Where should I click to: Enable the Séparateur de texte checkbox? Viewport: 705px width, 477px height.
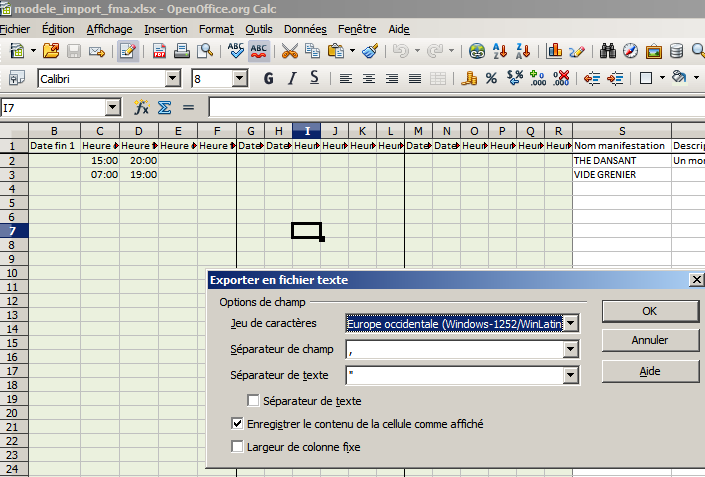(254, 401)
